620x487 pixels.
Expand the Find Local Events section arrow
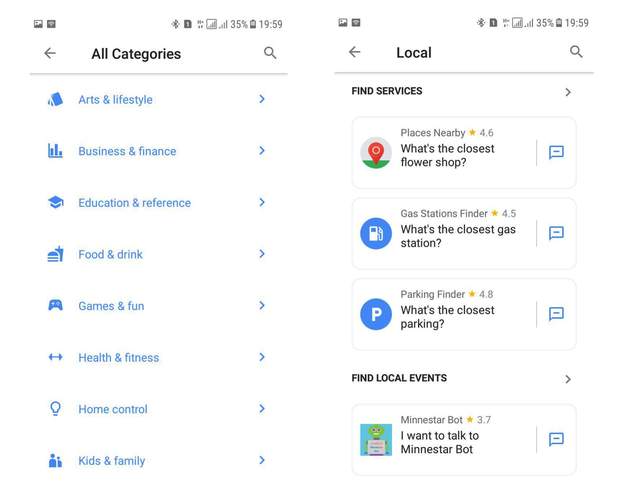tap(568, 379)
